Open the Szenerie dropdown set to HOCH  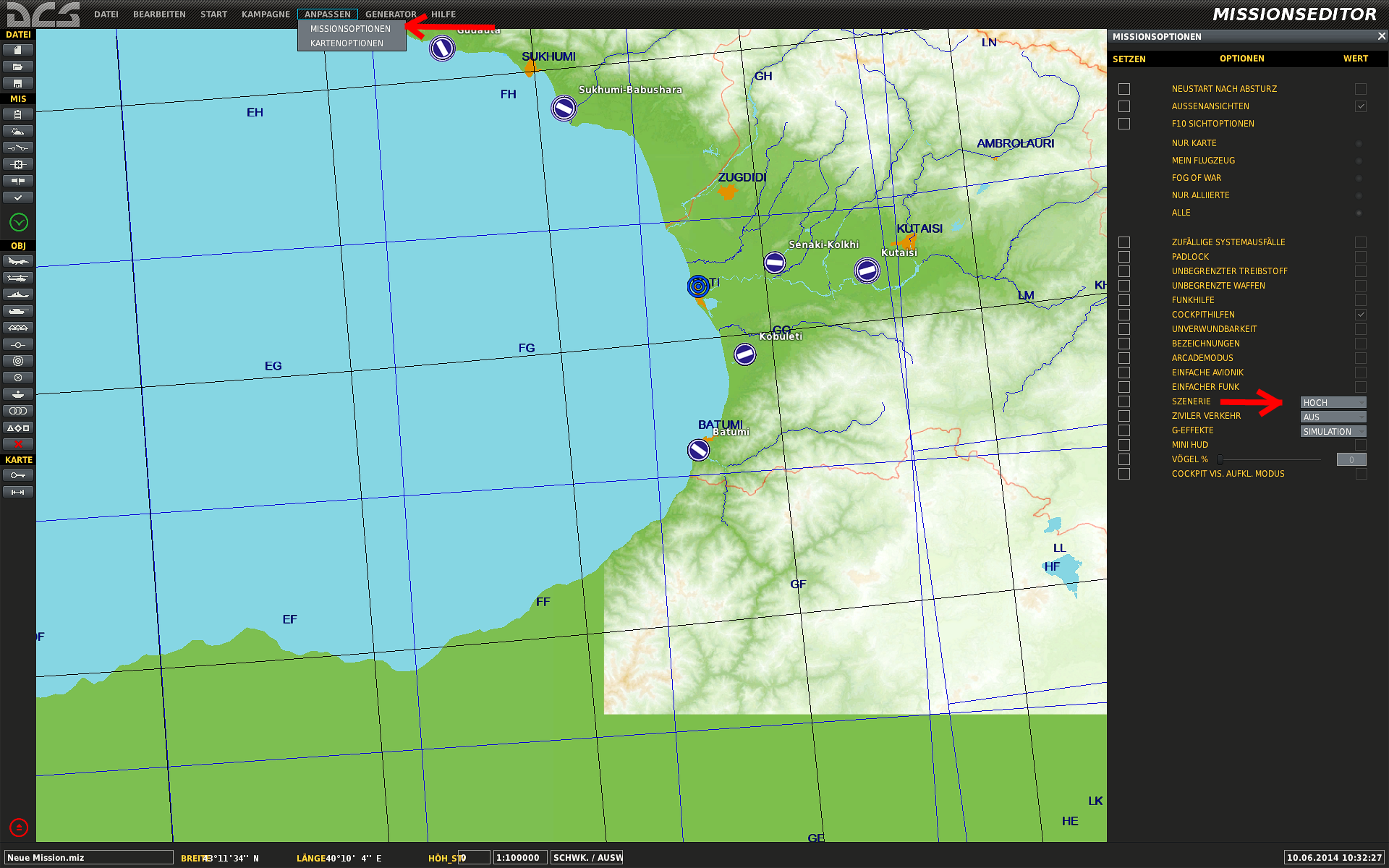[1333, 402]
